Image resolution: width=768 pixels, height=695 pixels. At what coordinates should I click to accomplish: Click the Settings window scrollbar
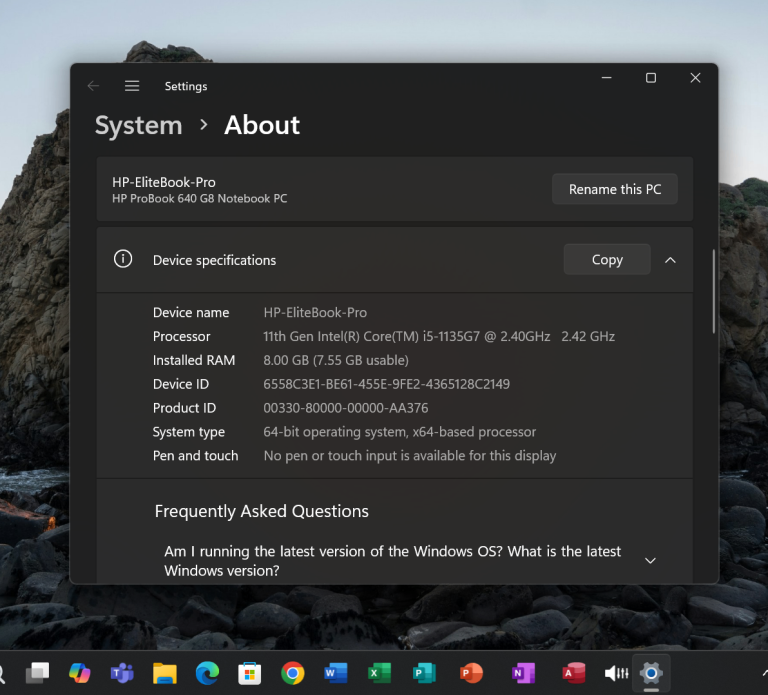coord(713,290)
